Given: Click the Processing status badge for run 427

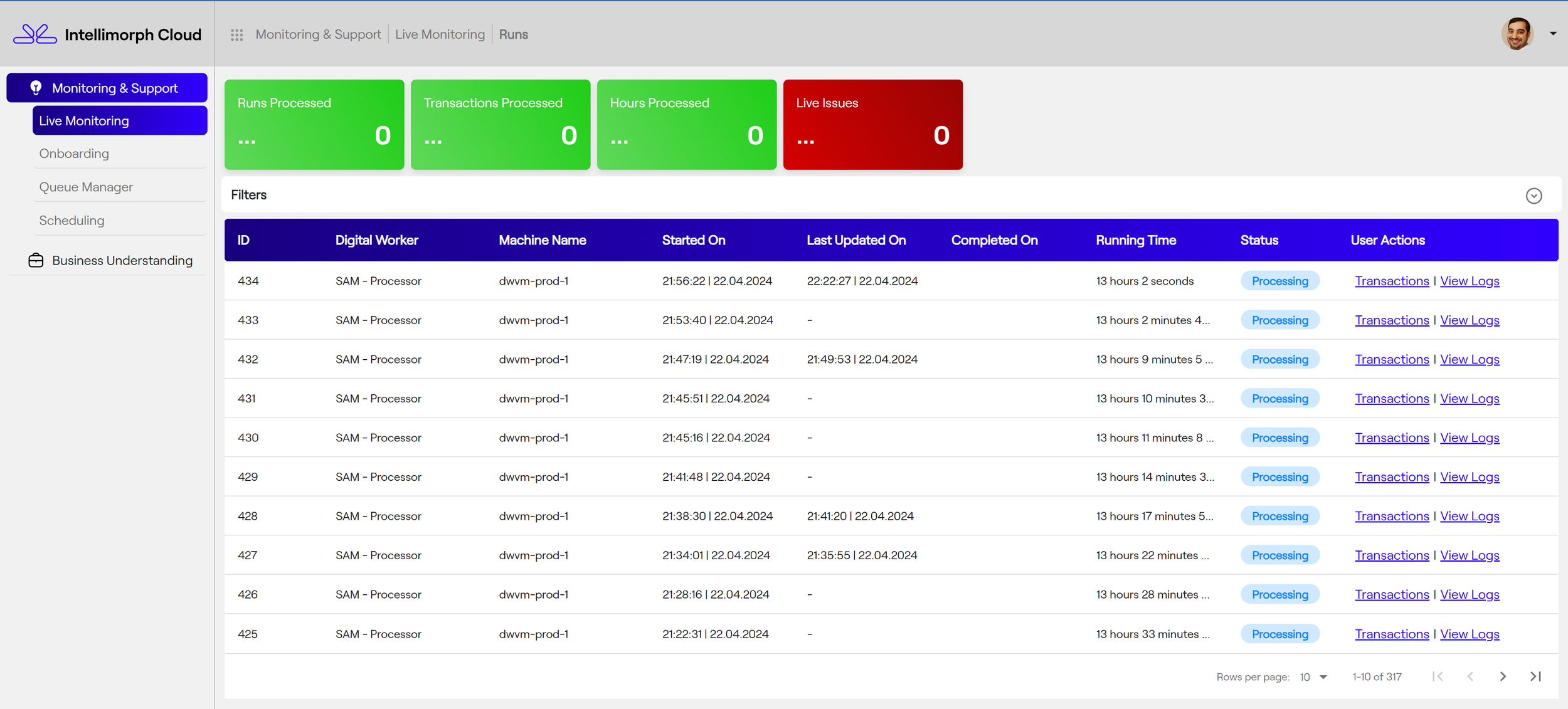Looking at the screenshot, I should point(1279,555).
